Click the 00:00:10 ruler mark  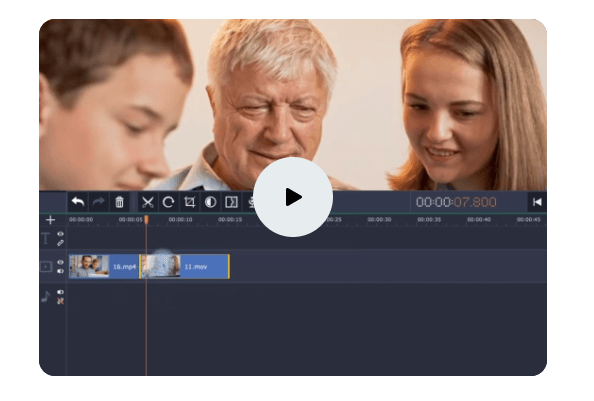click(180, 220)
